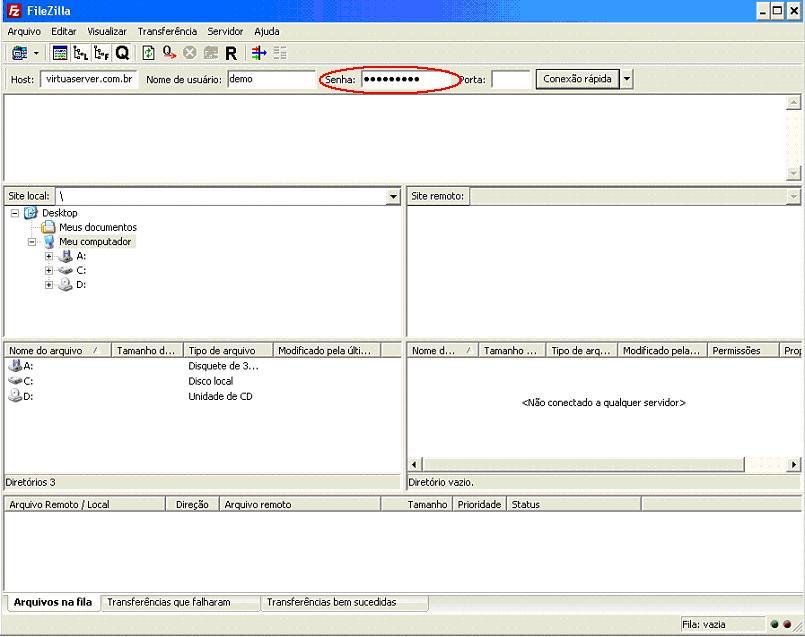
Task: Expand the C: drive node
Action: 49,271
